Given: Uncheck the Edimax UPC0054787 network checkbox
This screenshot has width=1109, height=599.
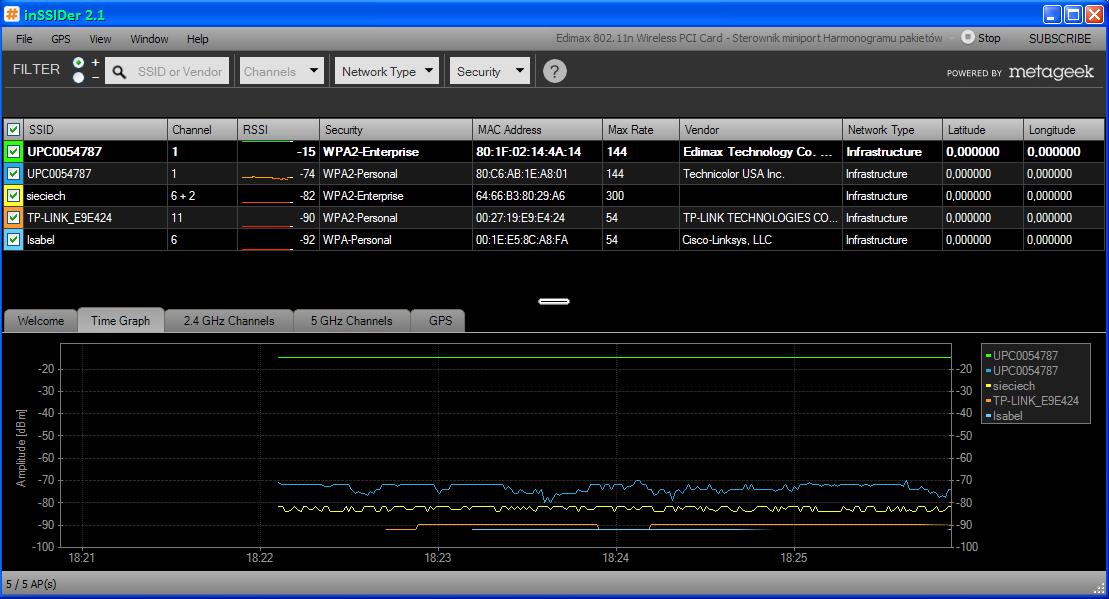Looking at the screenshot, I should tap(13, 151).
